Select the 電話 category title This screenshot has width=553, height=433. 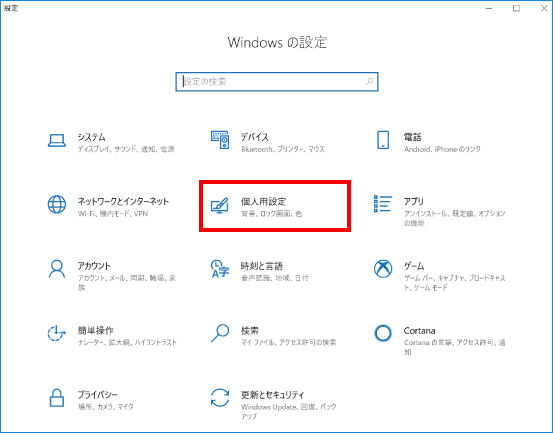click(413, 137)
